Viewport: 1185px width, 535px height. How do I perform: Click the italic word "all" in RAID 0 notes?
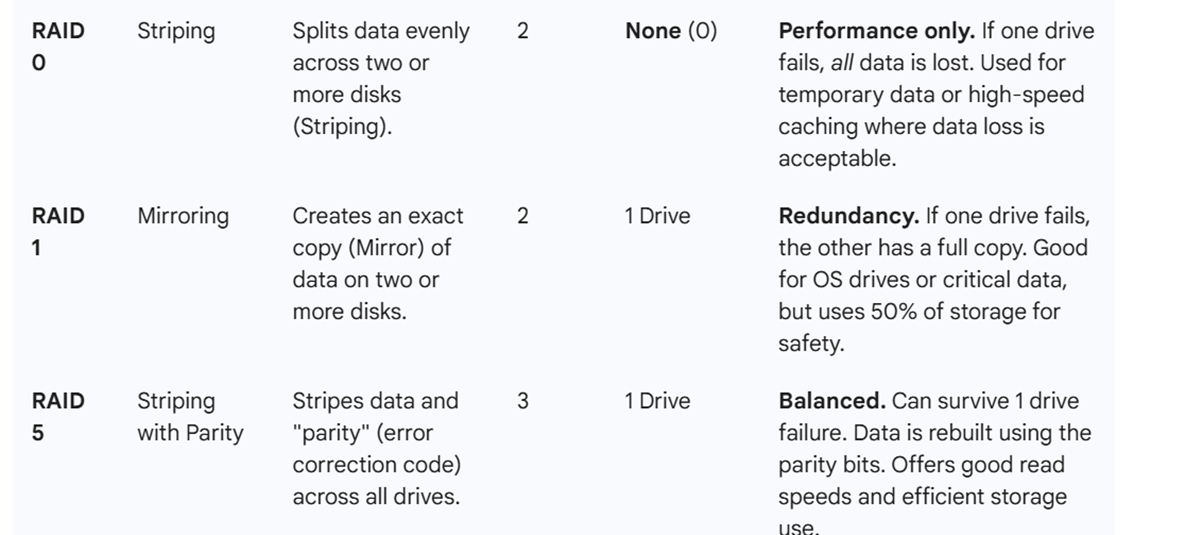tap(842, 63)
